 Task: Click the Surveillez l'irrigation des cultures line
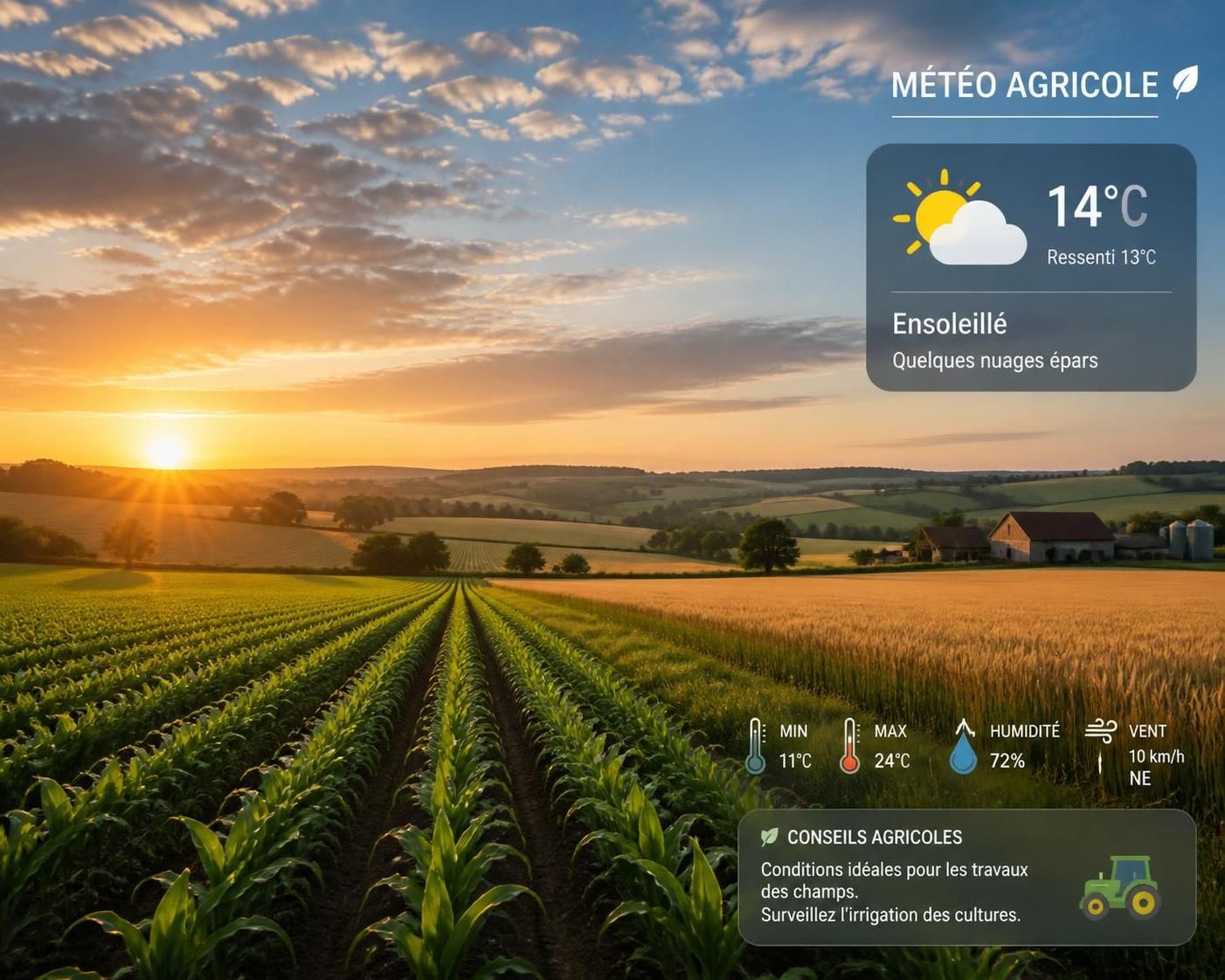(x=890, y=914)
